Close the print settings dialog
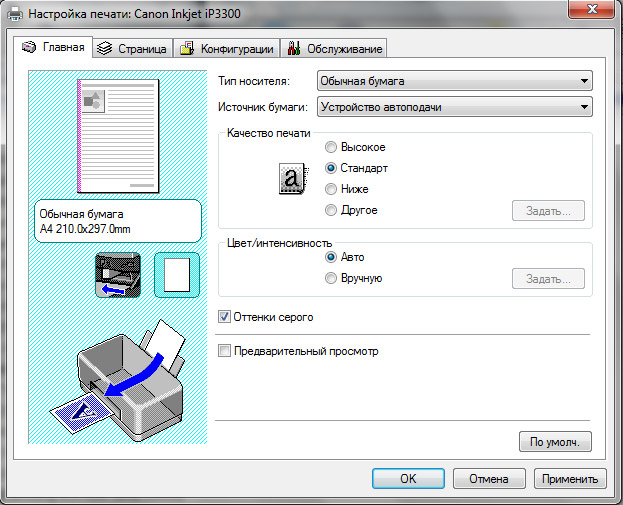This screenshot has height=505, width=623. pos(591,9)
